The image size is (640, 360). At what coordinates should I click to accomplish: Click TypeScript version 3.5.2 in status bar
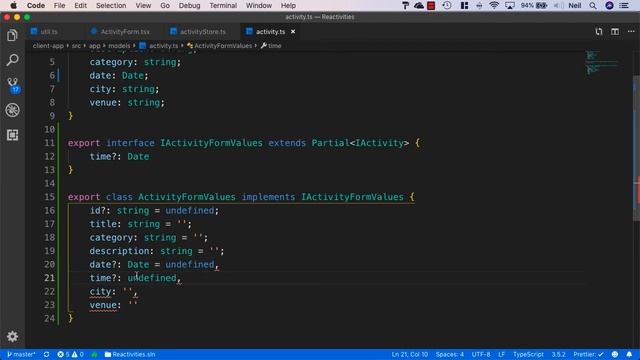click(558, 354)
